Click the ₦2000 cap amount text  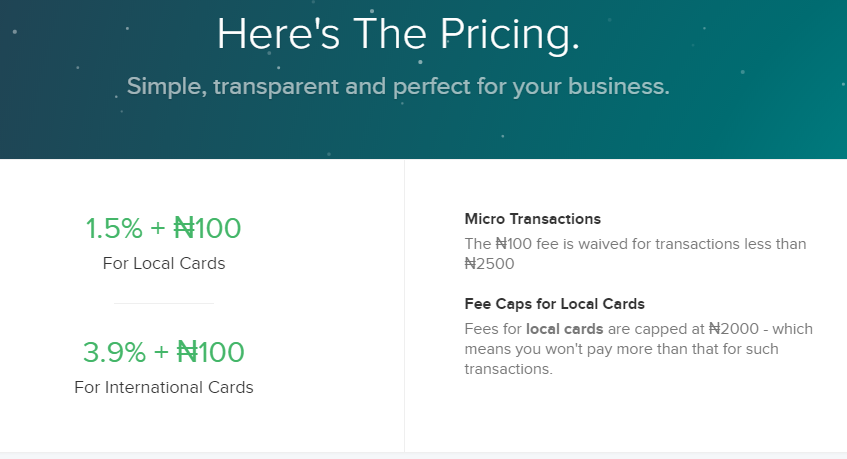tap(734, 328)
